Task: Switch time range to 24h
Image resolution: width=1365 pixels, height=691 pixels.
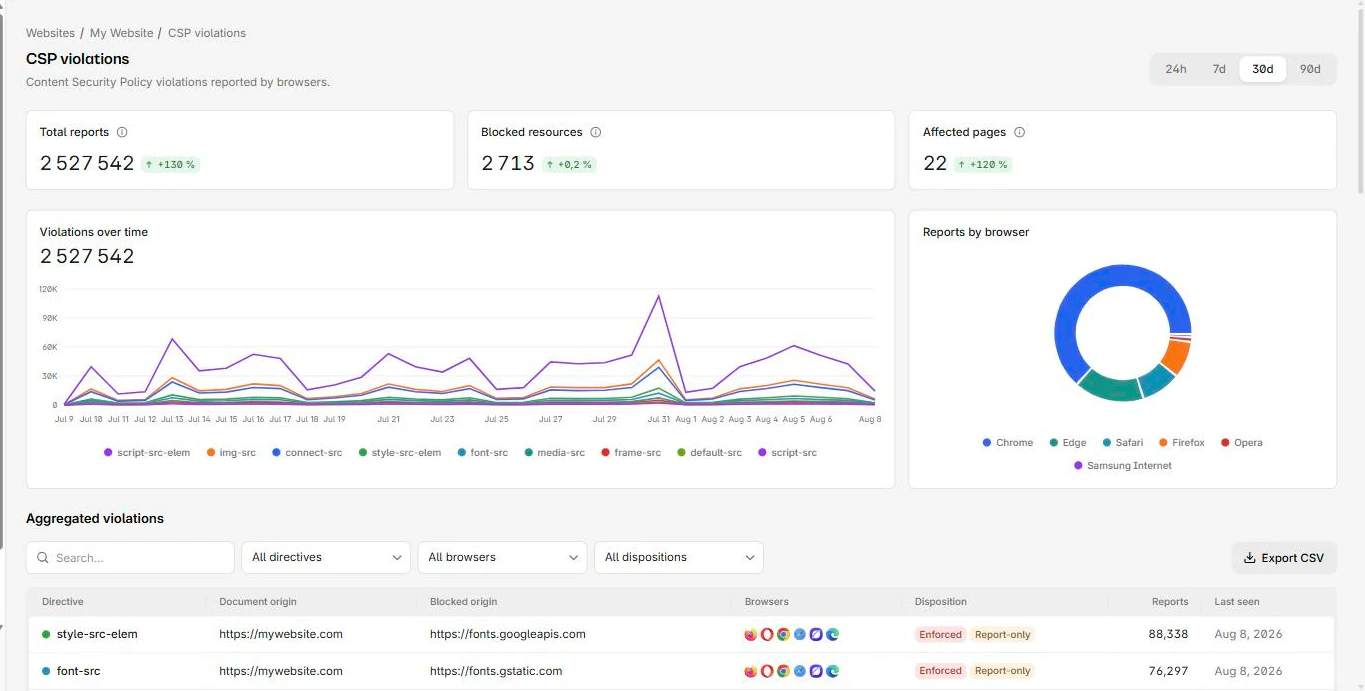Action: (x=1176, y=69)
